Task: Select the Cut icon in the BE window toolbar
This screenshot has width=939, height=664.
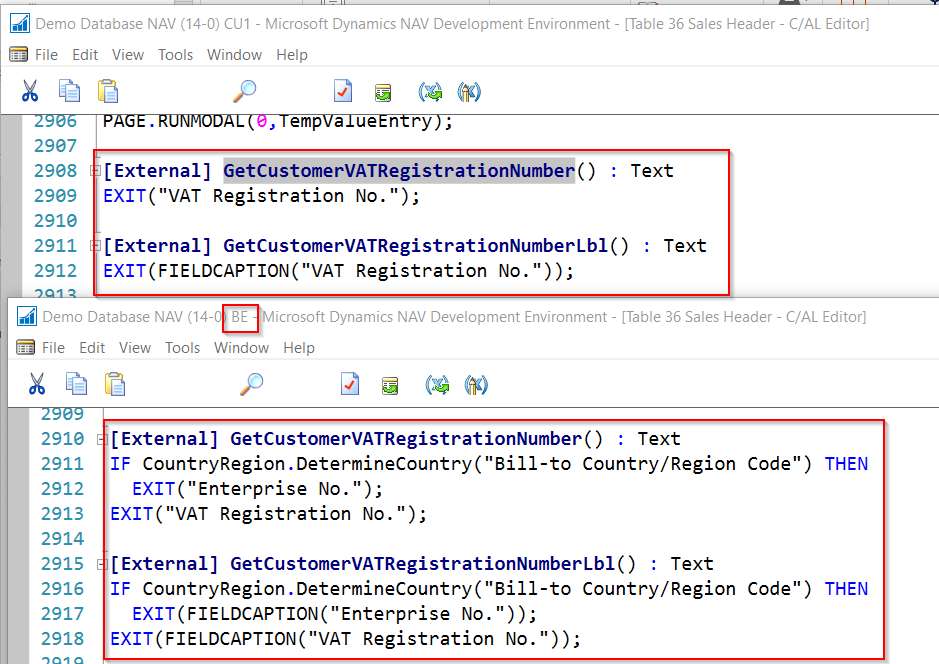Action: click(36, 384)
